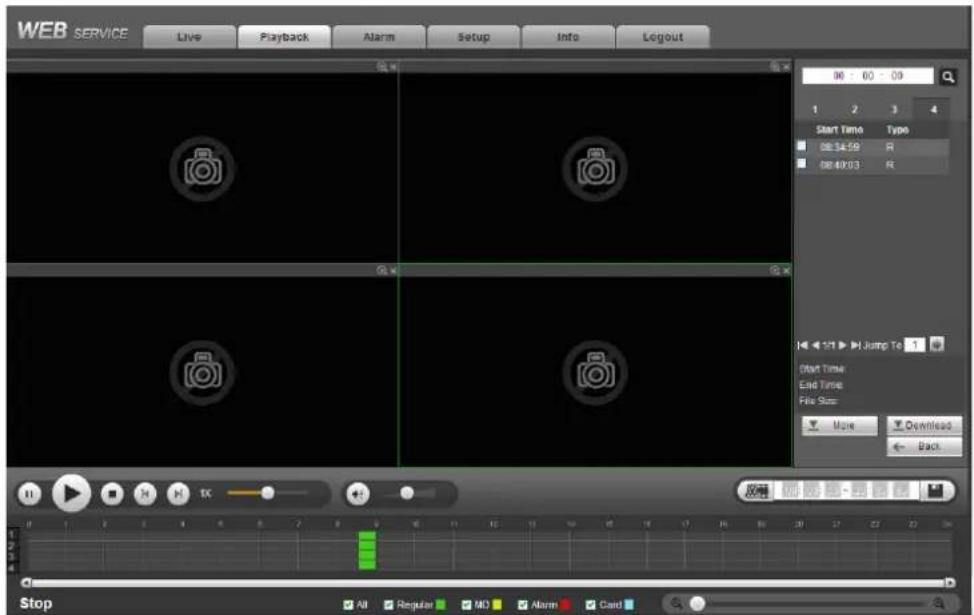This screenshot has width=974, height=615.
Task: Click the timeline scrollbar right arrow
Action: [950, 583]
